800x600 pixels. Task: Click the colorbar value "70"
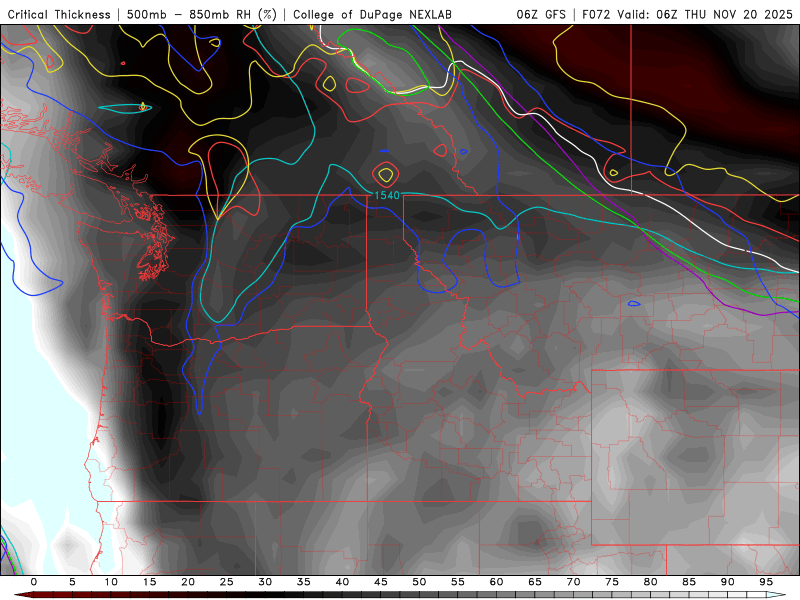573,582
